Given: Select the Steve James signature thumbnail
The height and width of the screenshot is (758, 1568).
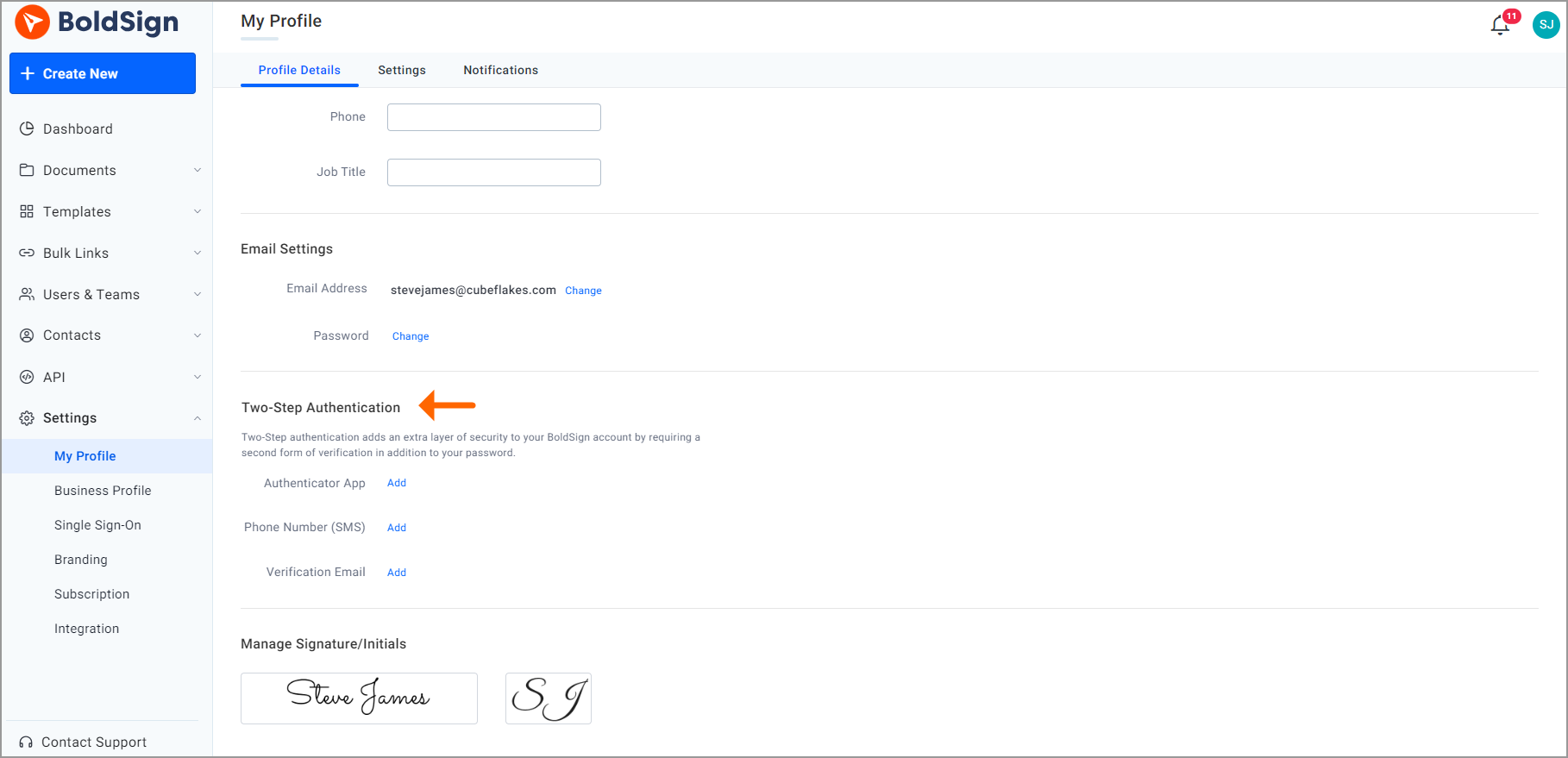Looking at the screenshot, I should tap(359, 698).
